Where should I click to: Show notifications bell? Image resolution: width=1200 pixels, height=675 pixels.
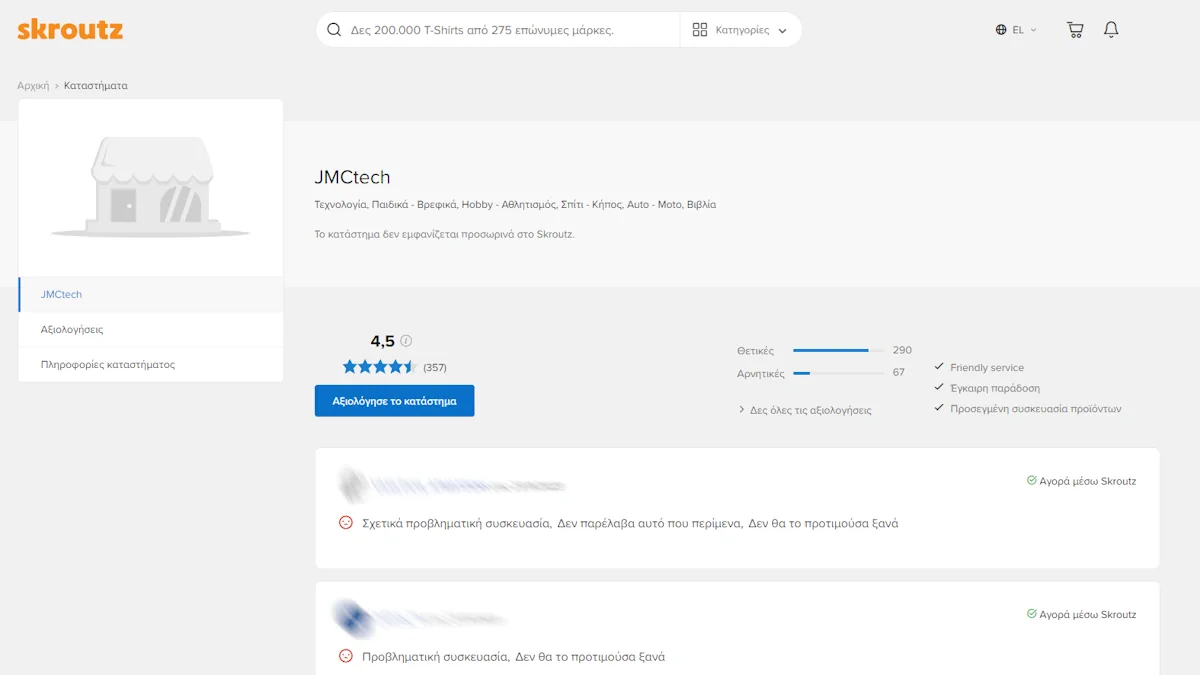1111,30
